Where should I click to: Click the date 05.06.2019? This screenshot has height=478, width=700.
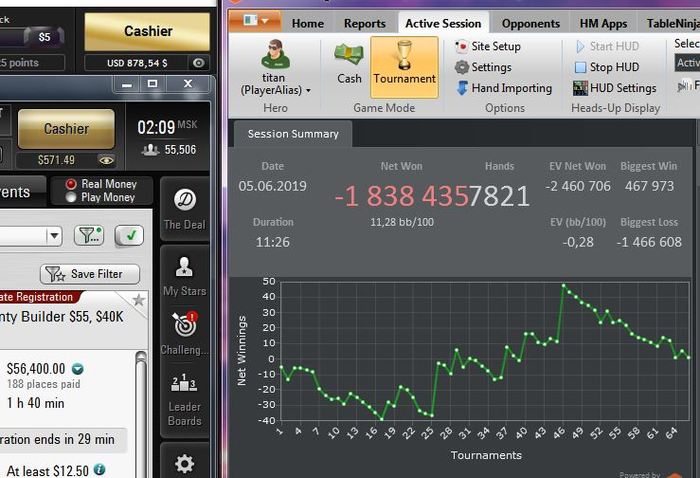click(x=272, y=186)
